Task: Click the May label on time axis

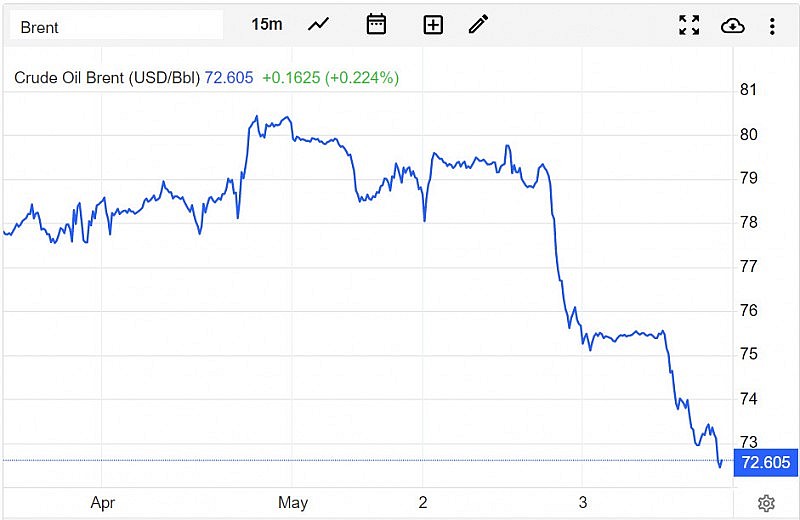Action: click(x=293, y=502)
